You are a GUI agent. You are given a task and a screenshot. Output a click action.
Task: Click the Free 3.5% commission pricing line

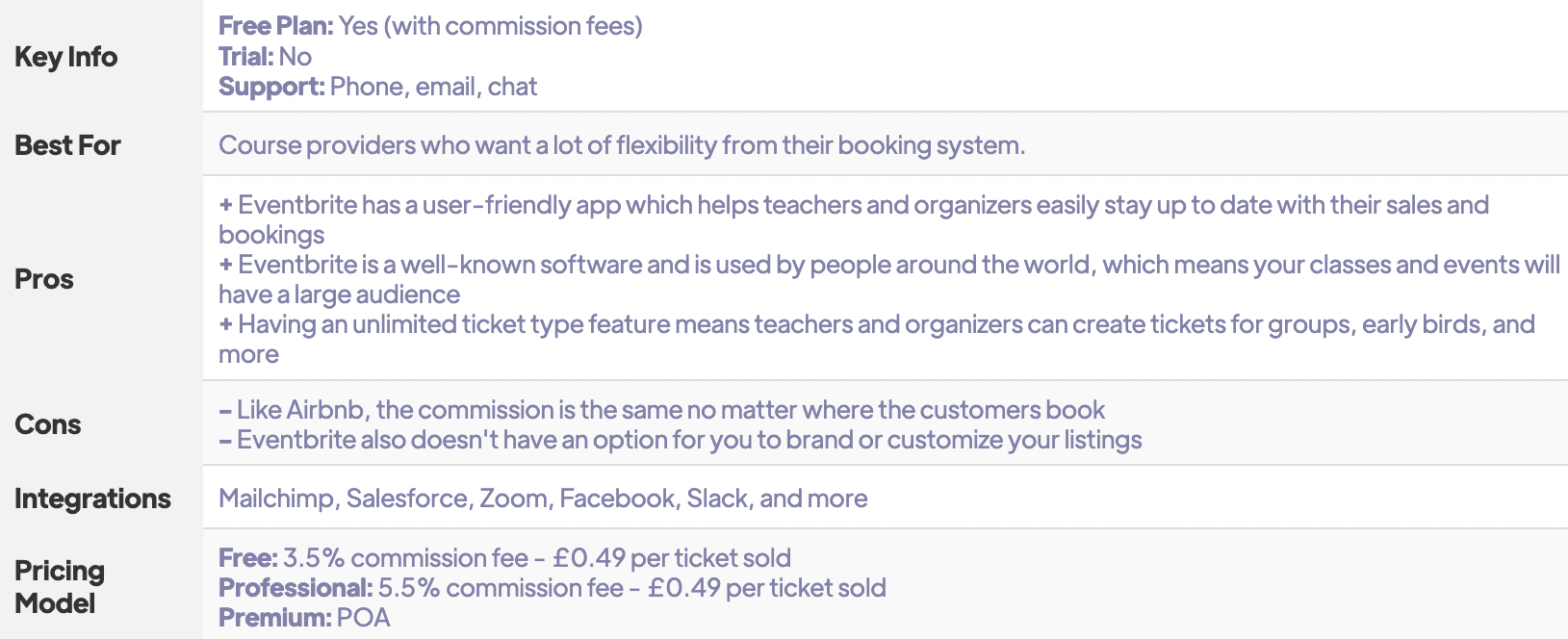pos(504,558)
